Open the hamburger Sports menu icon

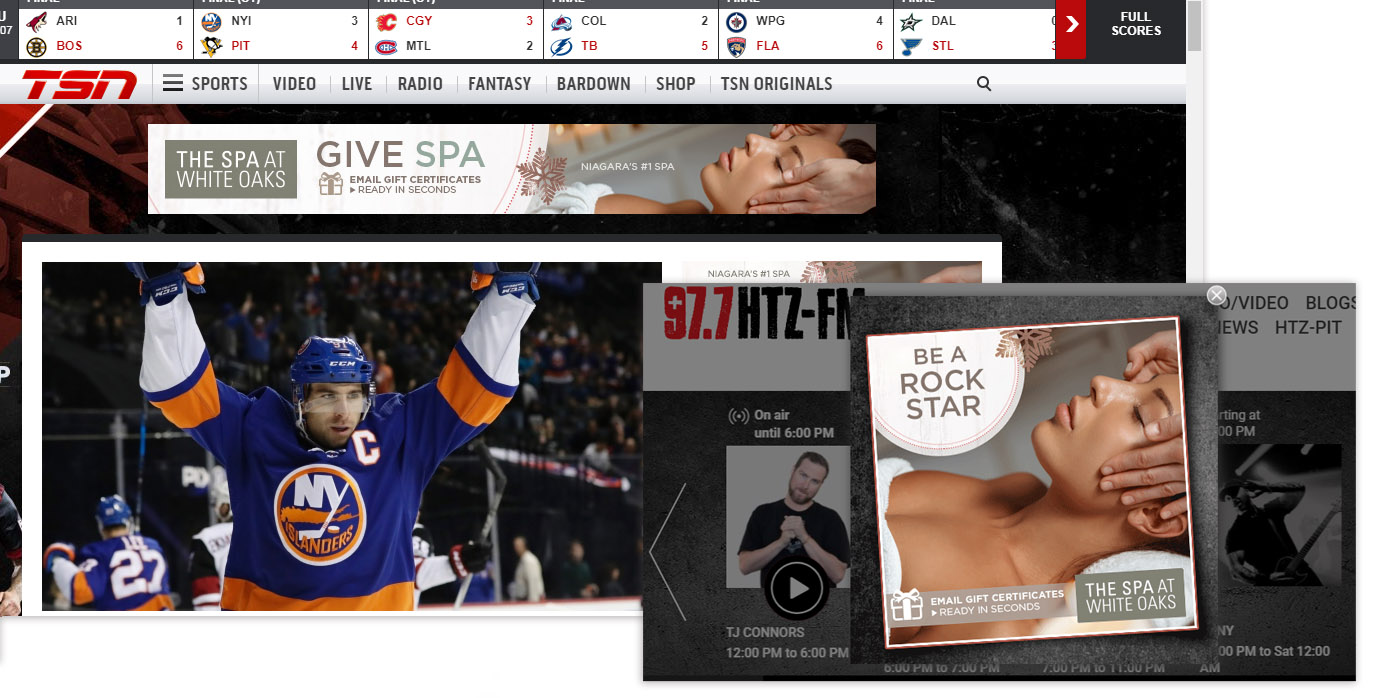[173, 84]
